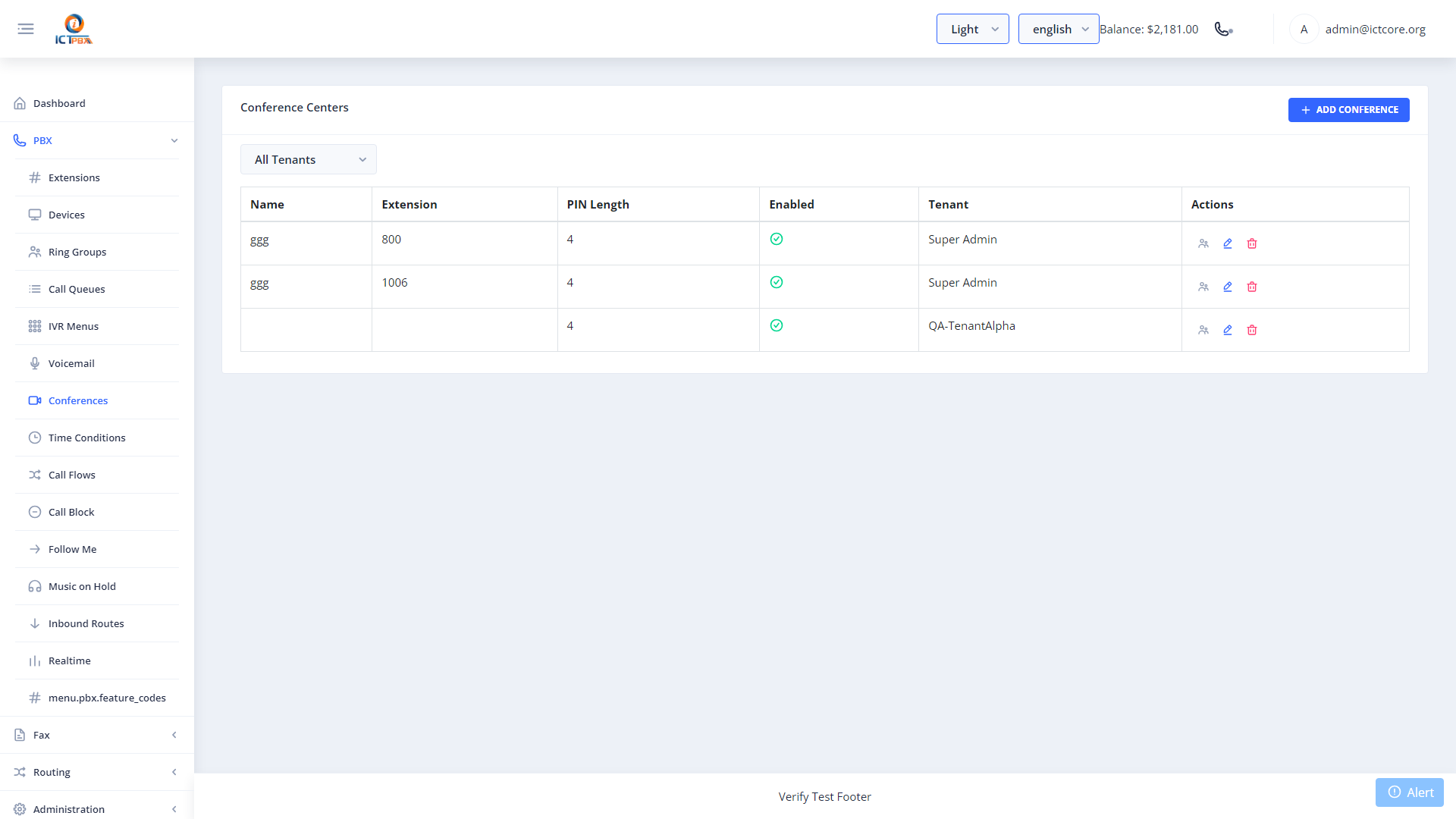Edit conference with extension 1006
This screenshot has height=819, width=1456.
1228,287
